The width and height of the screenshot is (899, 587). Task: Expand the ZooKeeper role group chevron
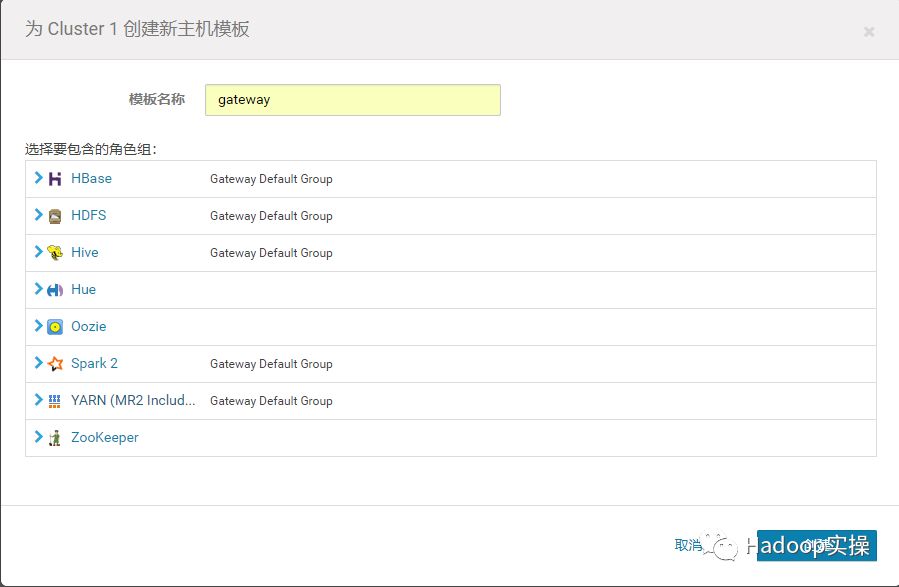coord(39,437)
